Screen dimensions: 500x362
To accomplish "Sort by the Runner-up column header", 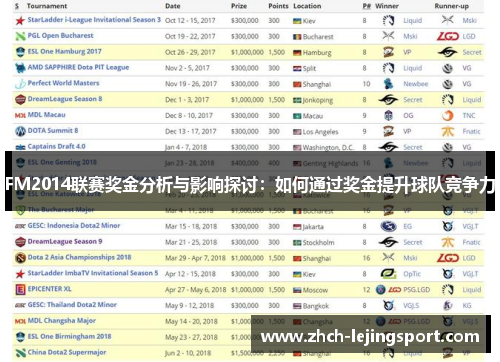I will pyautogui.click(x=451, y=6).
